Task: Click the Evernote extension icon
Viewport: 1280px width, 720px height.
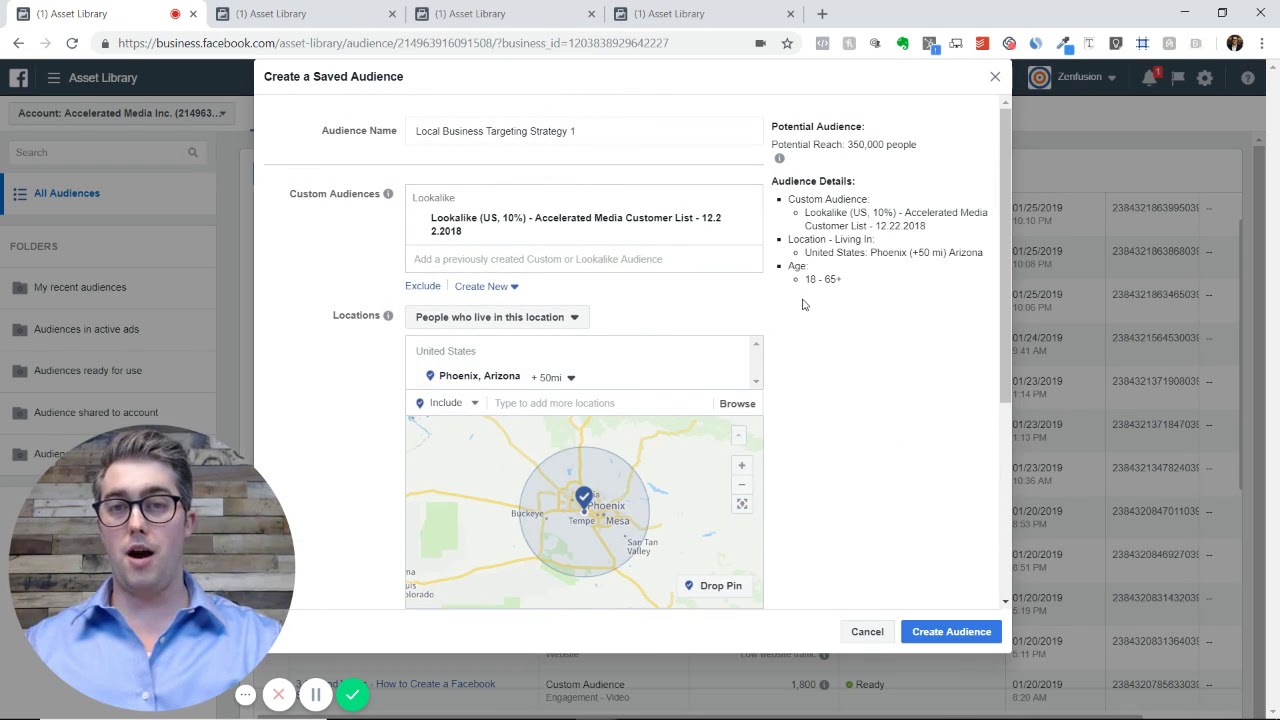Action: pos(903,44)
